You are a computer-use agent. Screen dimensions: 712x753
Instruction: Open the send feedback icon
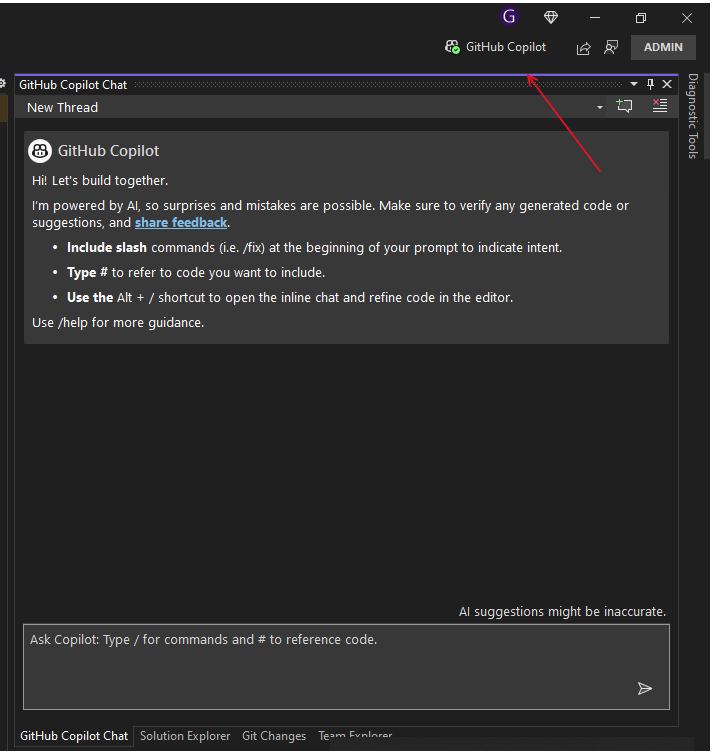point(611,47)
